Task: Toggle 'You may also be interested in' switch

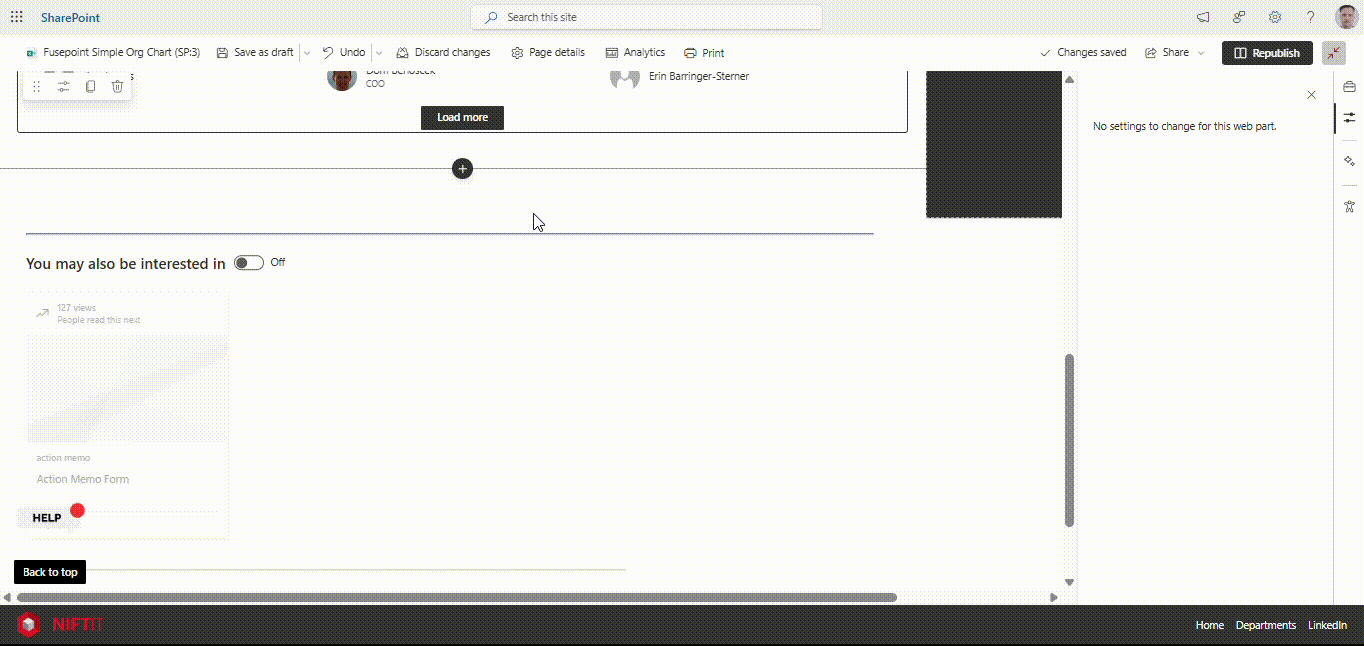Action: point(248,263)
